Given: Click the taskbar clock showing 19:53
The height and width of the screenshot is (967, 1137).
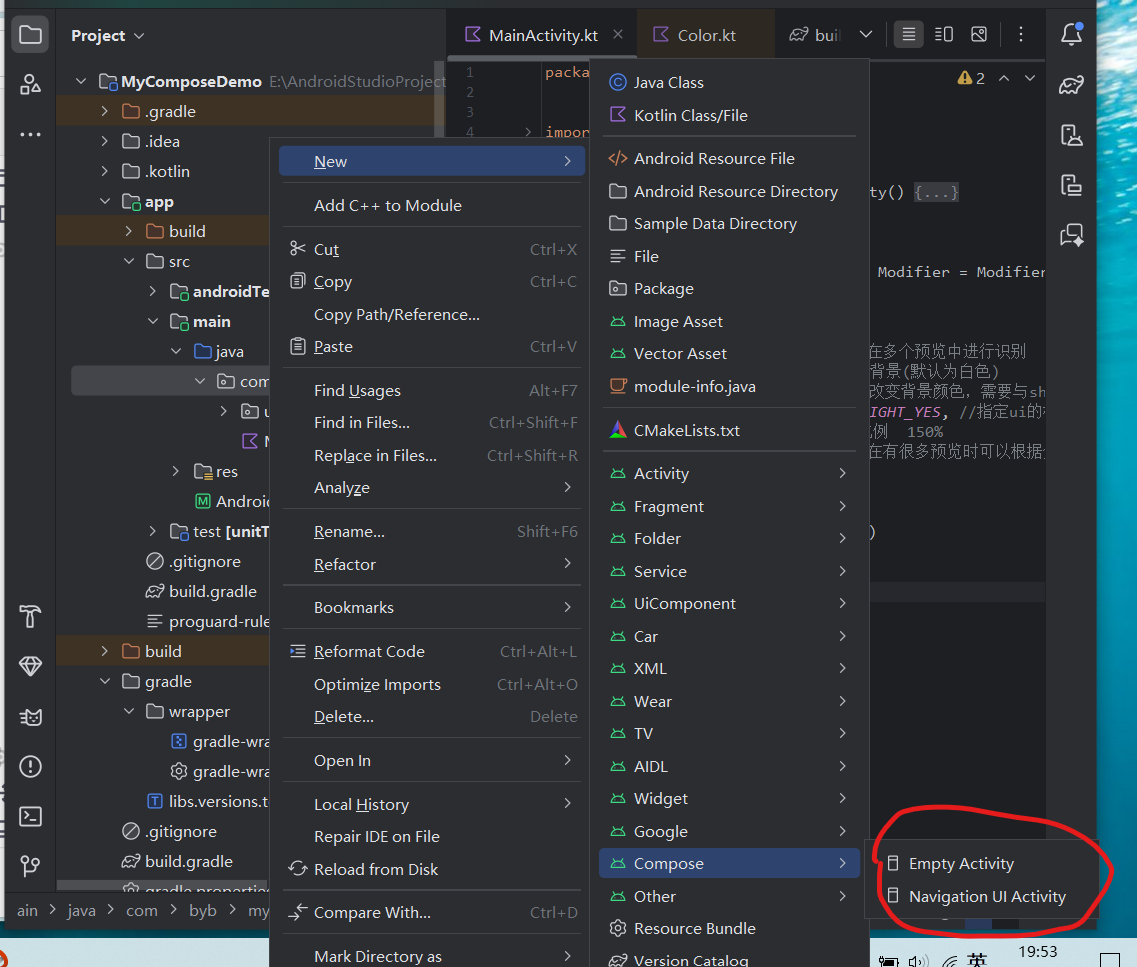Looking at the screenshot, I should coord(1038,951).
